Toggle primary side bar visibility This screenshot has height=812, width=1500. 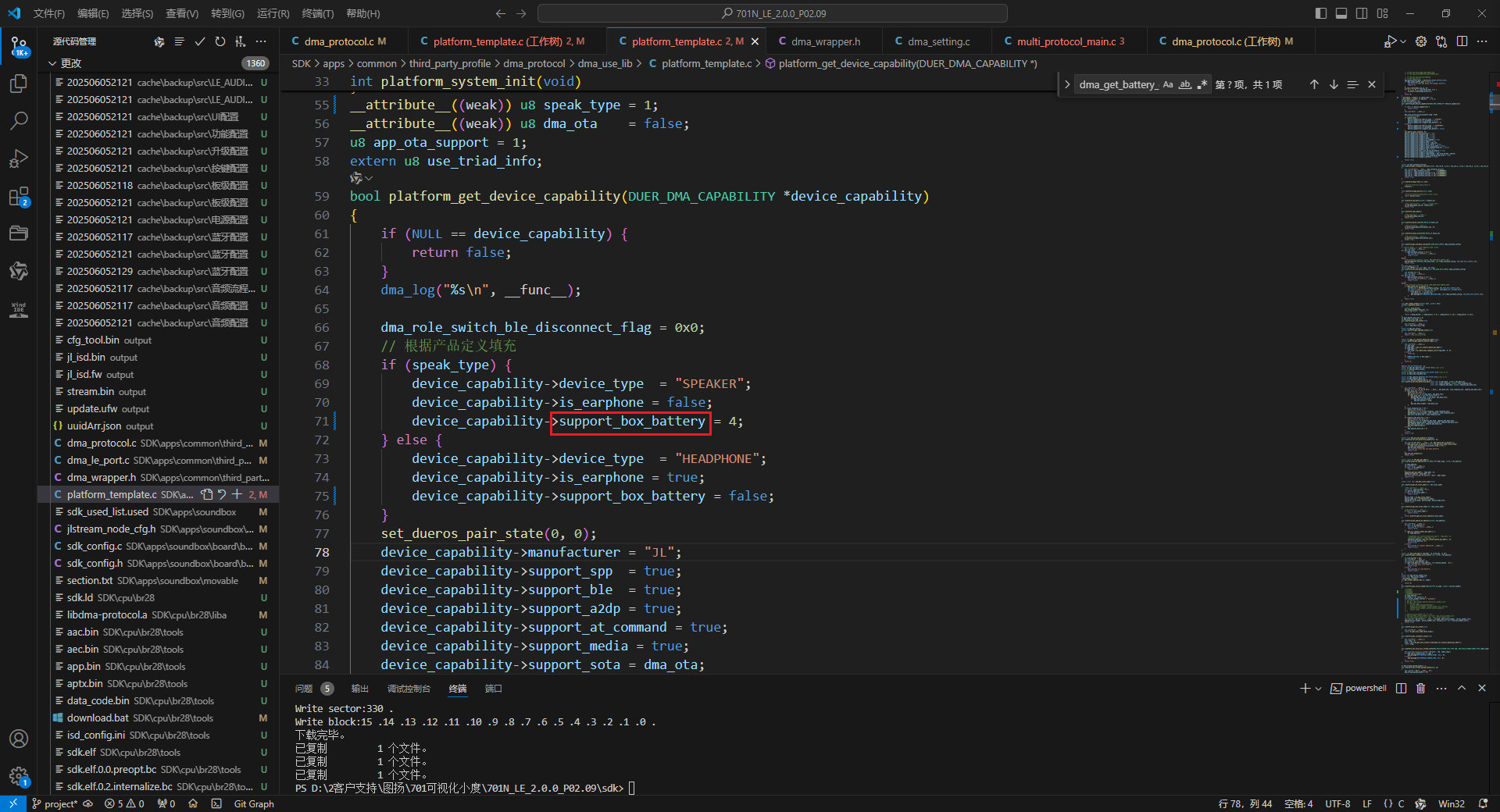click(1321, 13)
